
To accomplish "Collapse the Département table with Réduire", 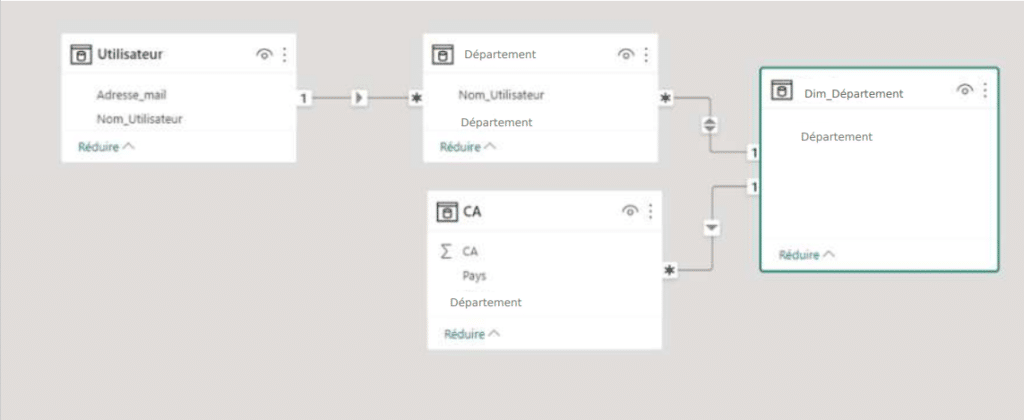I will pyautogui.click(x=468, y=147).
